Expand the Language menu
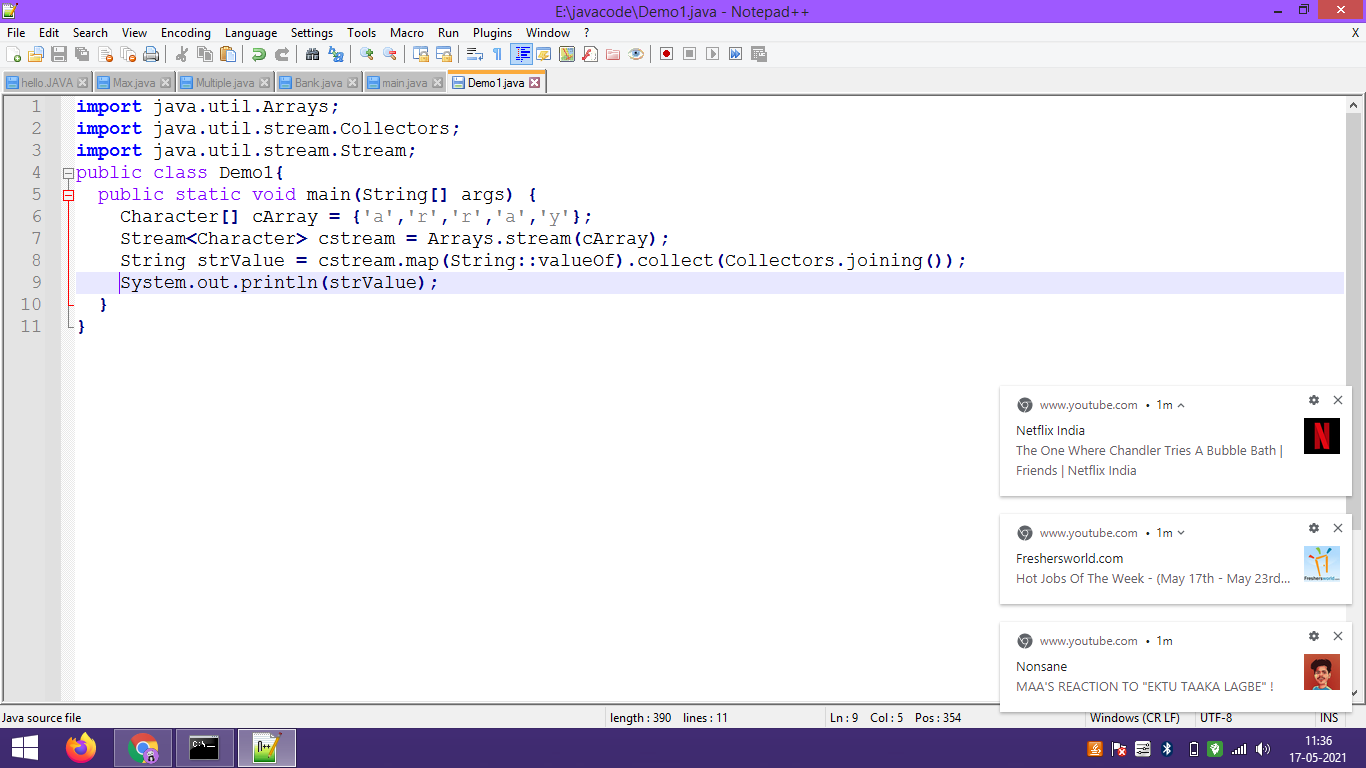The image size is (1366, 768). click(251, 33)
